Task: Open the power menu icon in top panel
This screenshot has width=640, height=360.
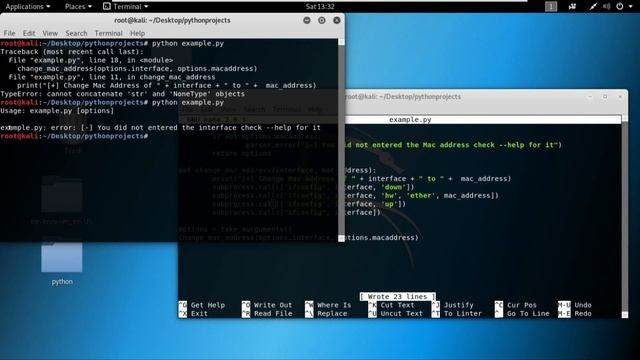Action: [620, 7]
